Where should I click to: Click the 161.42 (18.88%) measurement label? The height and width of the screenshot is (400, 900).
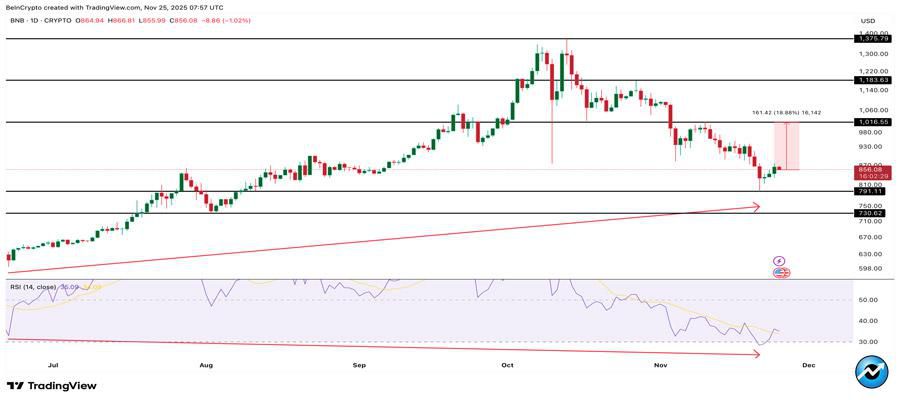click(786, 113)
